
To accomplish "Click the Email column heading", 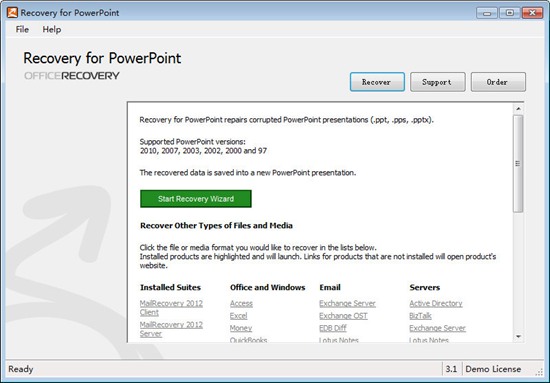I will [330, 287].
